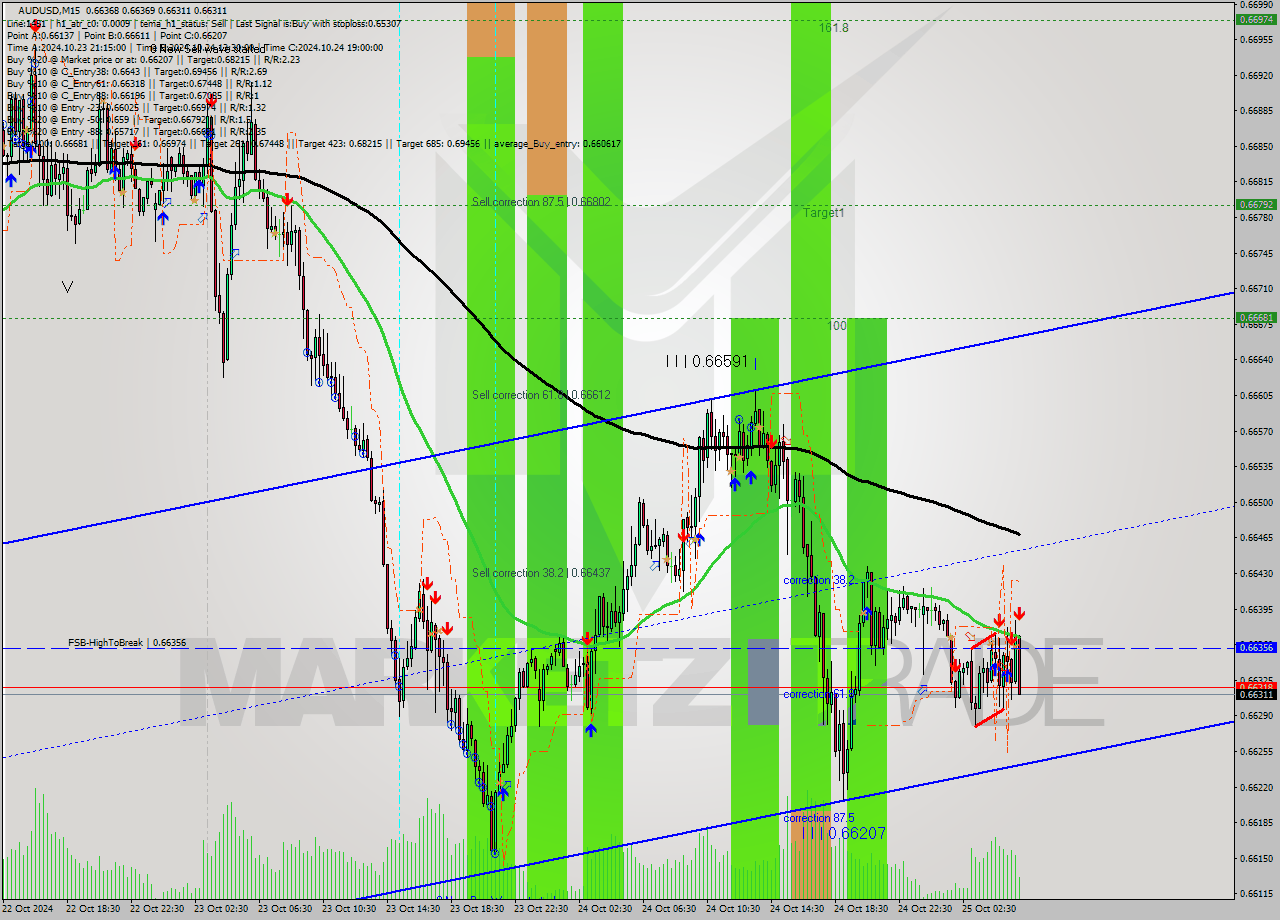This screenshot has height=920, width=1280.
Task: Click price axis value 0.66885
Action: [x=1257, y=111]
